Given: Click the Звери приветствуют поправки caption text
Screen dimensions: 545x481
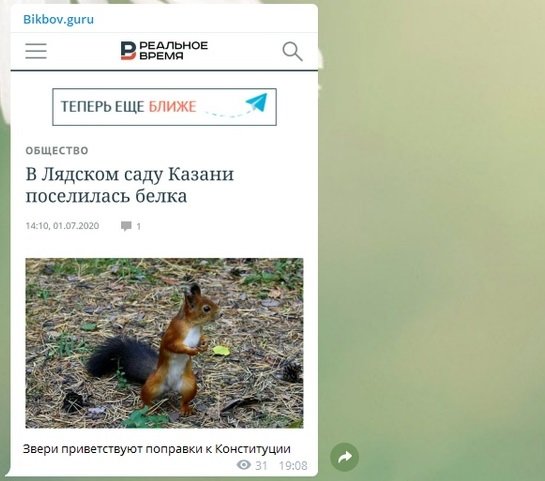Looking at the screenshot, I should (x=156, y=449).
